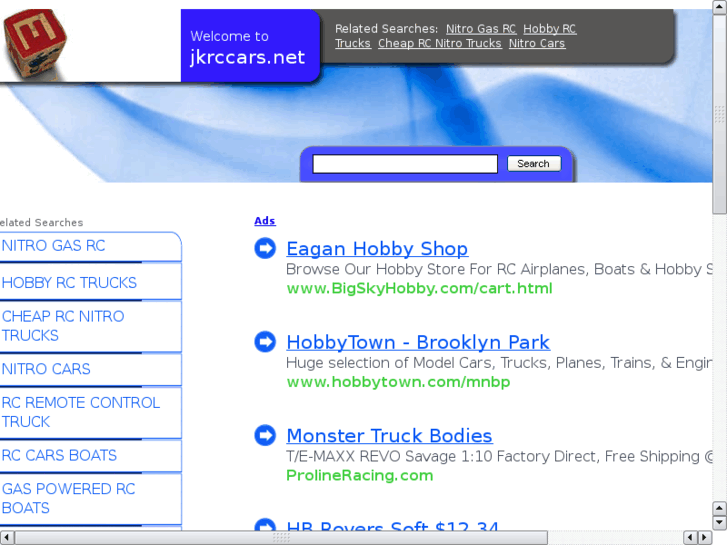Focus the search text field
727x545 pixels.
405,164
